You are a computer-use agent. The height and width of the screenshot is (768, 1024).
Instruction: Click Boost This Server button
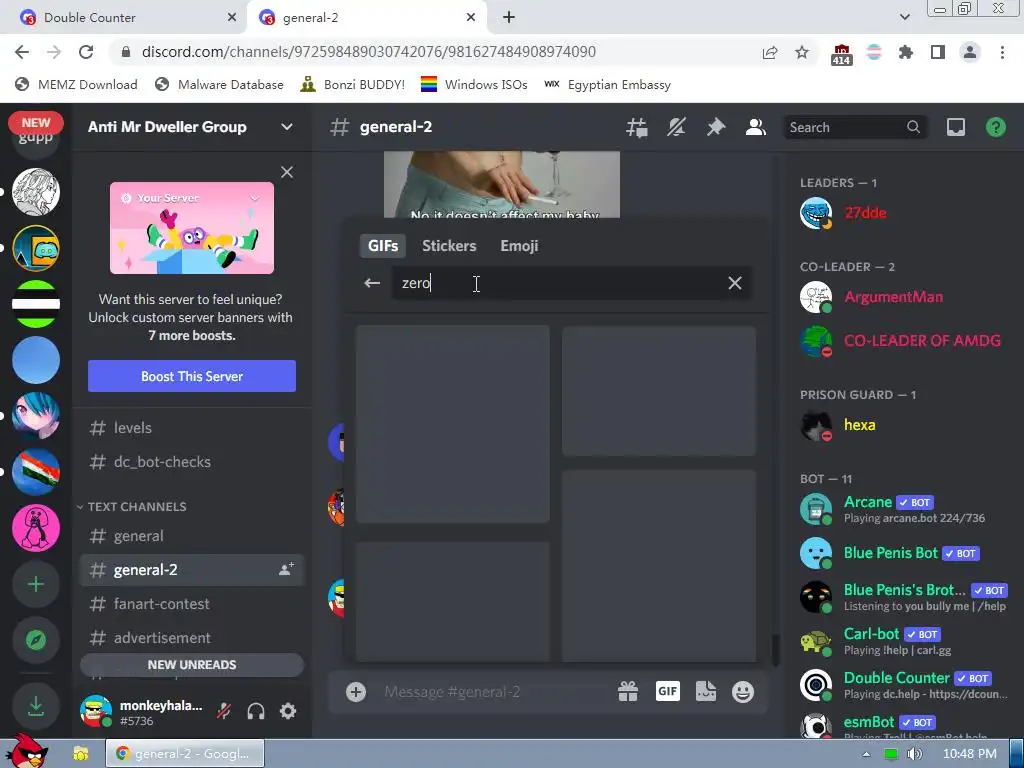192,376
